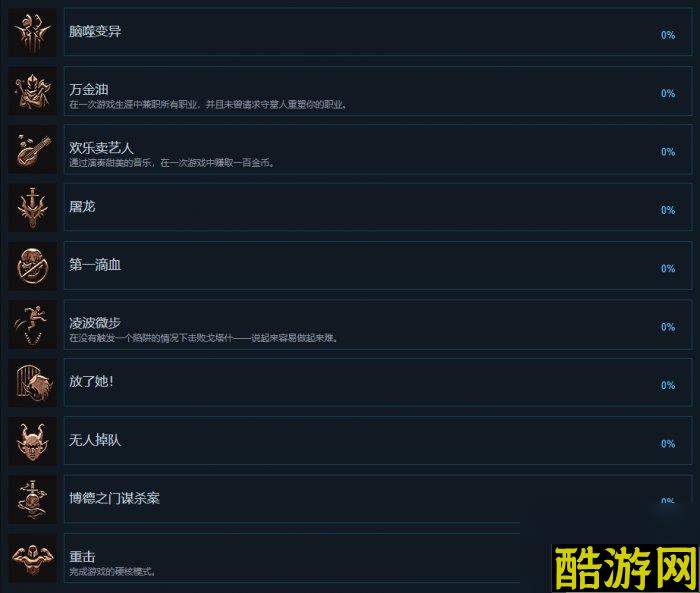Click the 凌波微步 achievement description text
The width and height of the screenshot is (700, 593).
coord(204,338)
